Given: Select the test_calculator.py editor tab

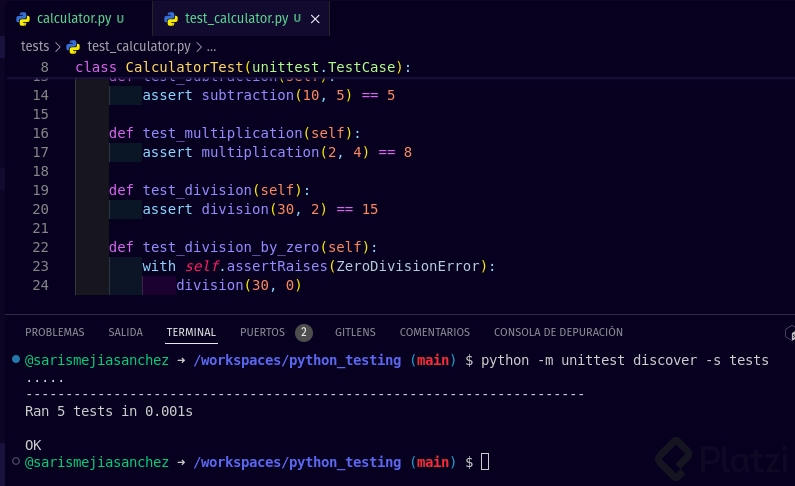Looking at the screenshot, I should point(241,19).
